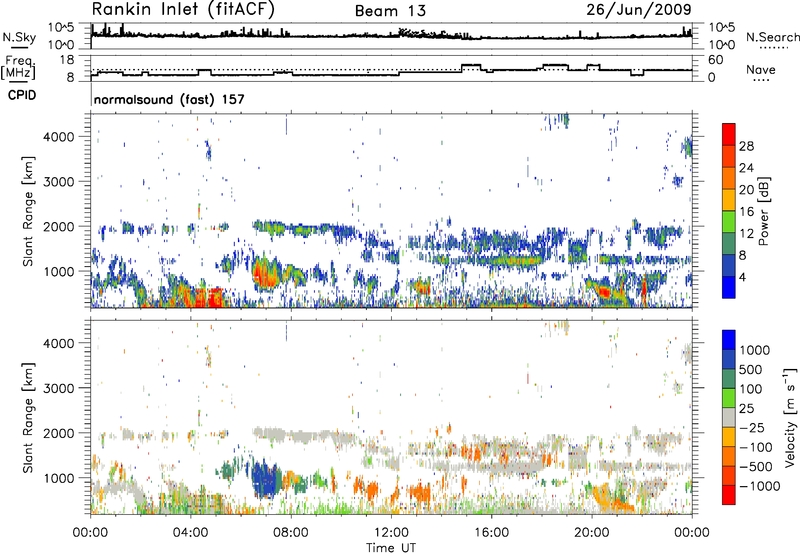Click the "4000" tick of the power panel
The image size is (800, 554).
[x=59, y=137]
